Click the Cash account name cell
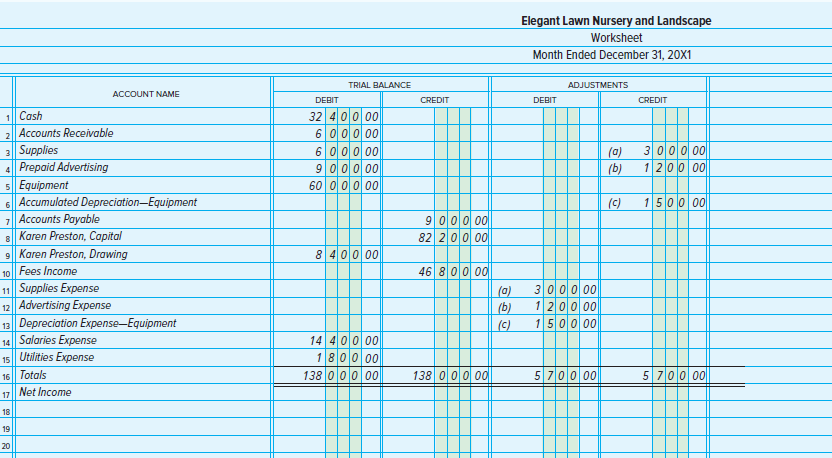The height and width of the screenshot is (458, 832). click(x=31, y=116)
